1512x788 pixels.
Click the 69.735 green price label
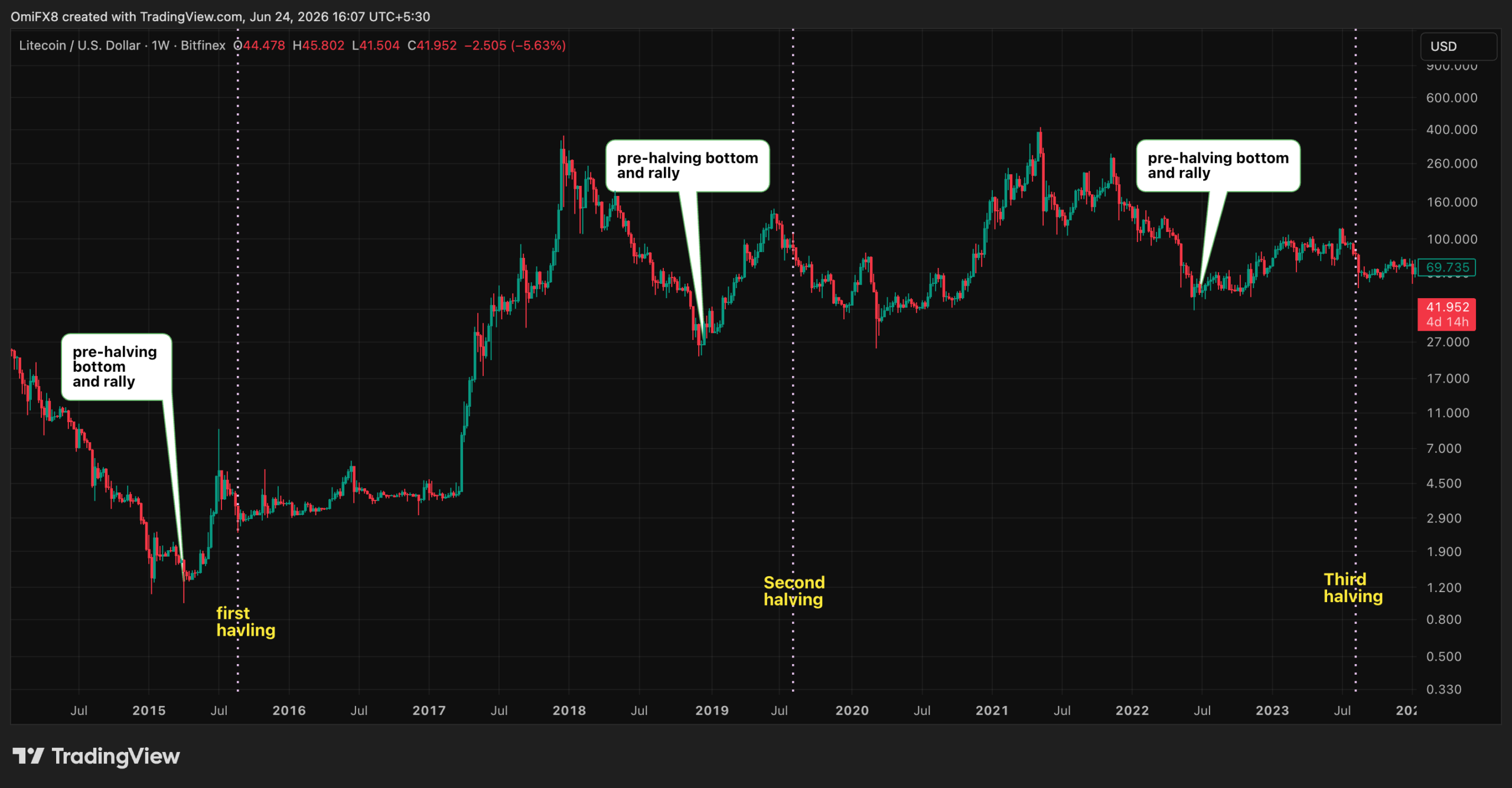[x=1446, y=267]
